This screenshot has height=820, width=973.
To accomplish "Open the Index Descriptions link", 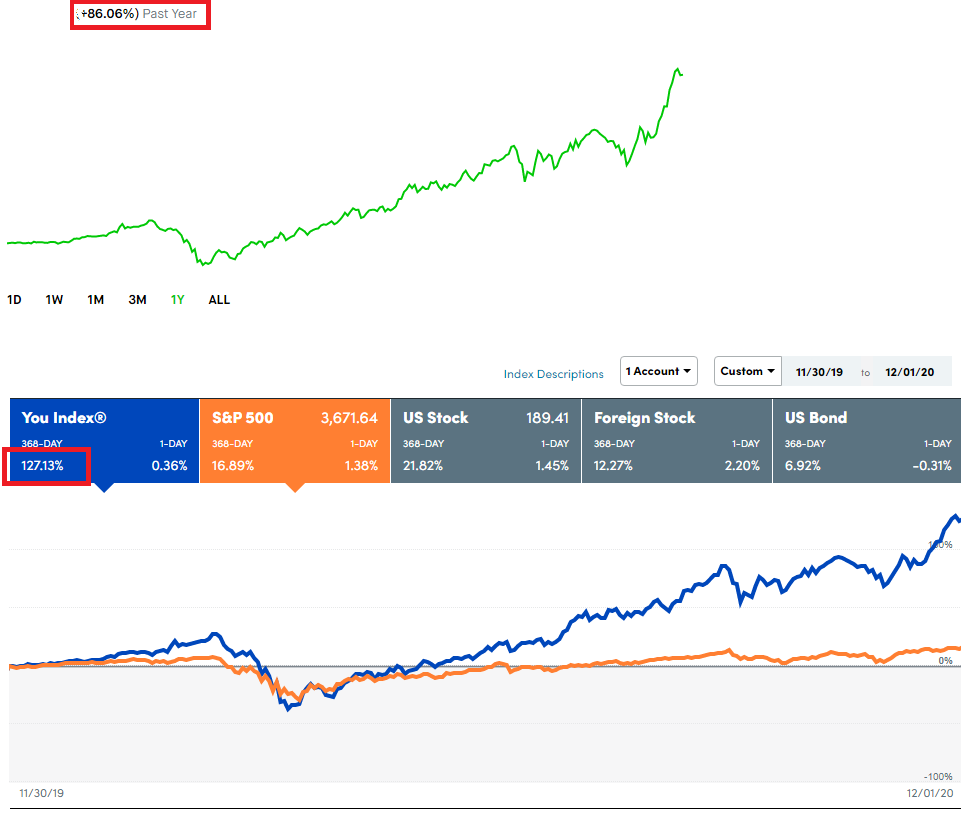I will [x=554, y=374].
